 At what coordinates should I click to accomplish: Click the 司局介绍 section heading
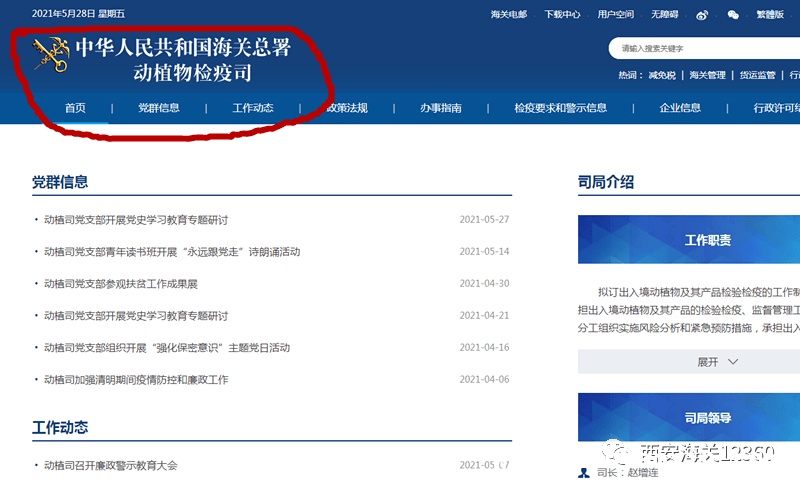606,182
